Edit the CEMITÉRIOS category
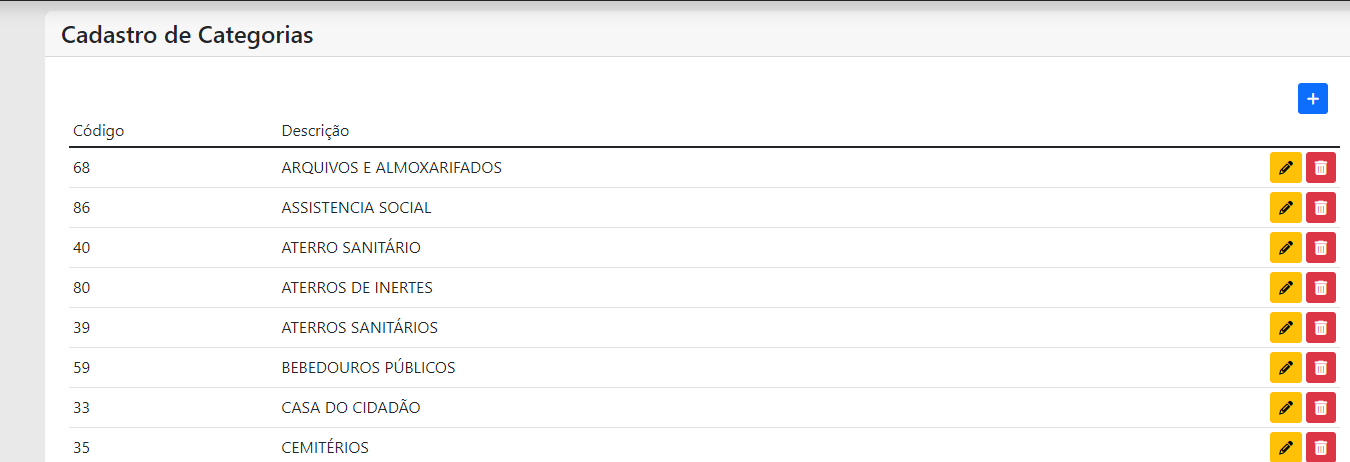 click(1286, 447)
